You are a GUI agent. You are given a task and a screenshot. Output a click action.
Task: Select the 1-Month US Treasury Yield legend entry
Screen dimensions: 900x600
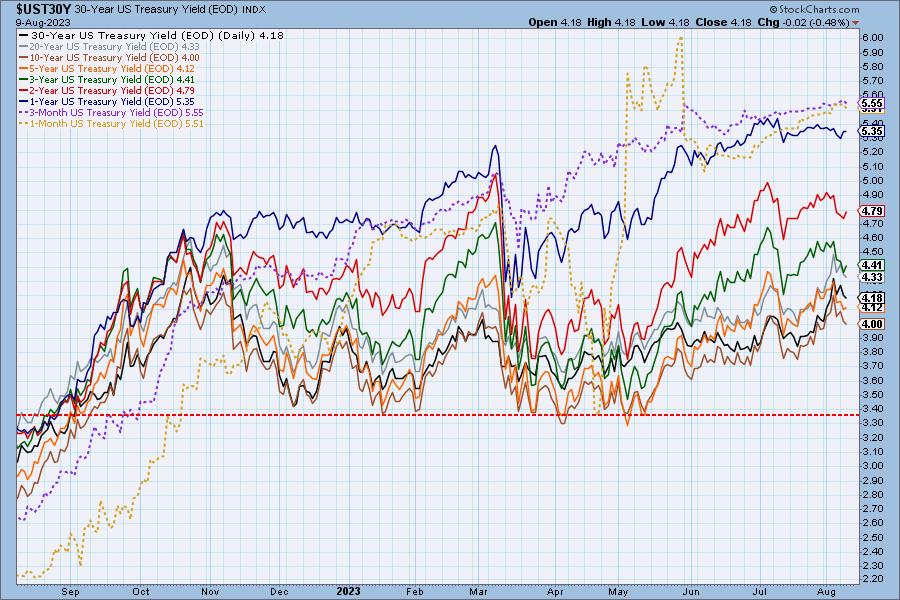(x=112, y=123)
